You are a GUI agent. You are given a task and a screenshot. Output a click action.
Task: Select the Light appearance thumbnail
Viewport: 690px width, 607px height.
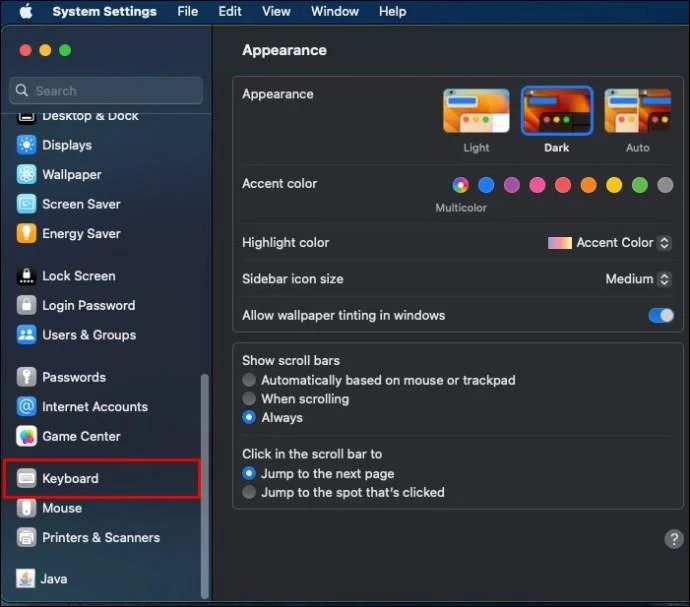click(x=476, y=111)
